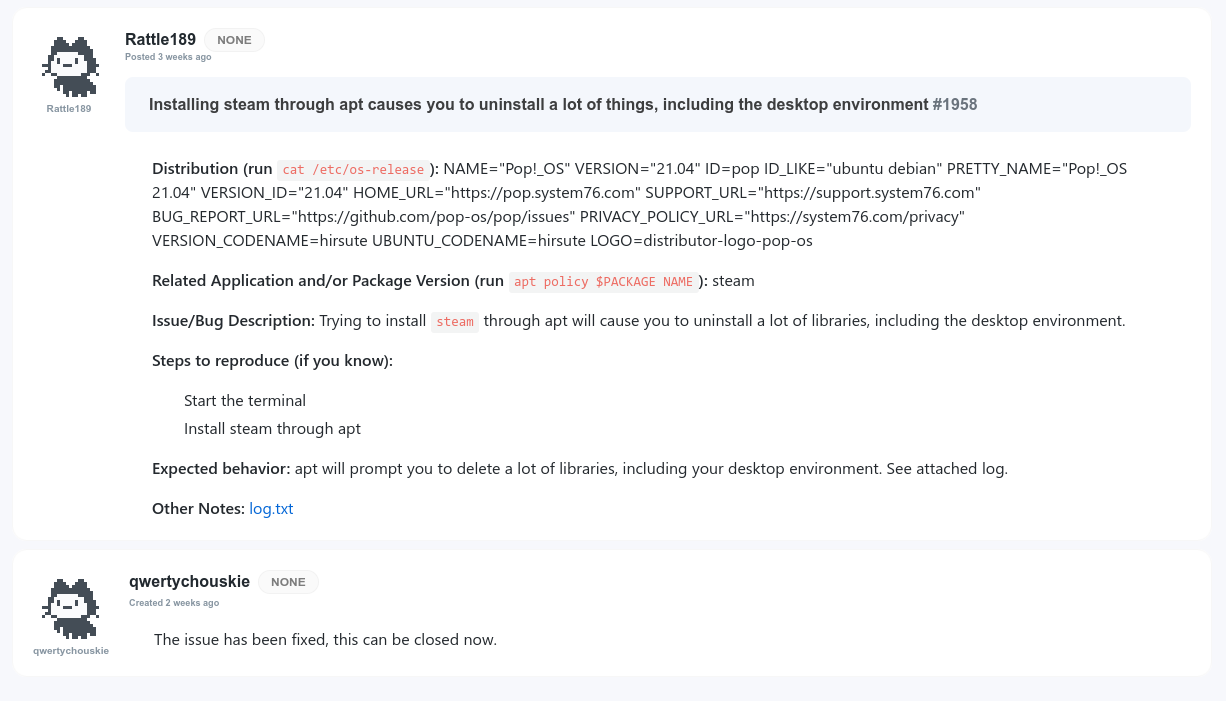Click Rattle189's pixel-art avatar icon

pos(70,65)
